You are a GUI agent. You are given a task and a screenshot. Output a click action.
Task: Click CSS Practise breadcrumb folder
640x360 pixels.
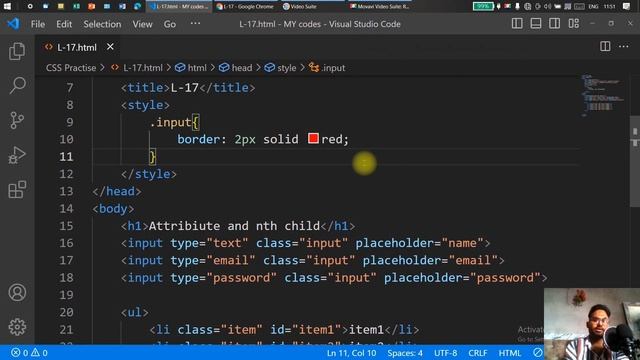pos(71,68)
